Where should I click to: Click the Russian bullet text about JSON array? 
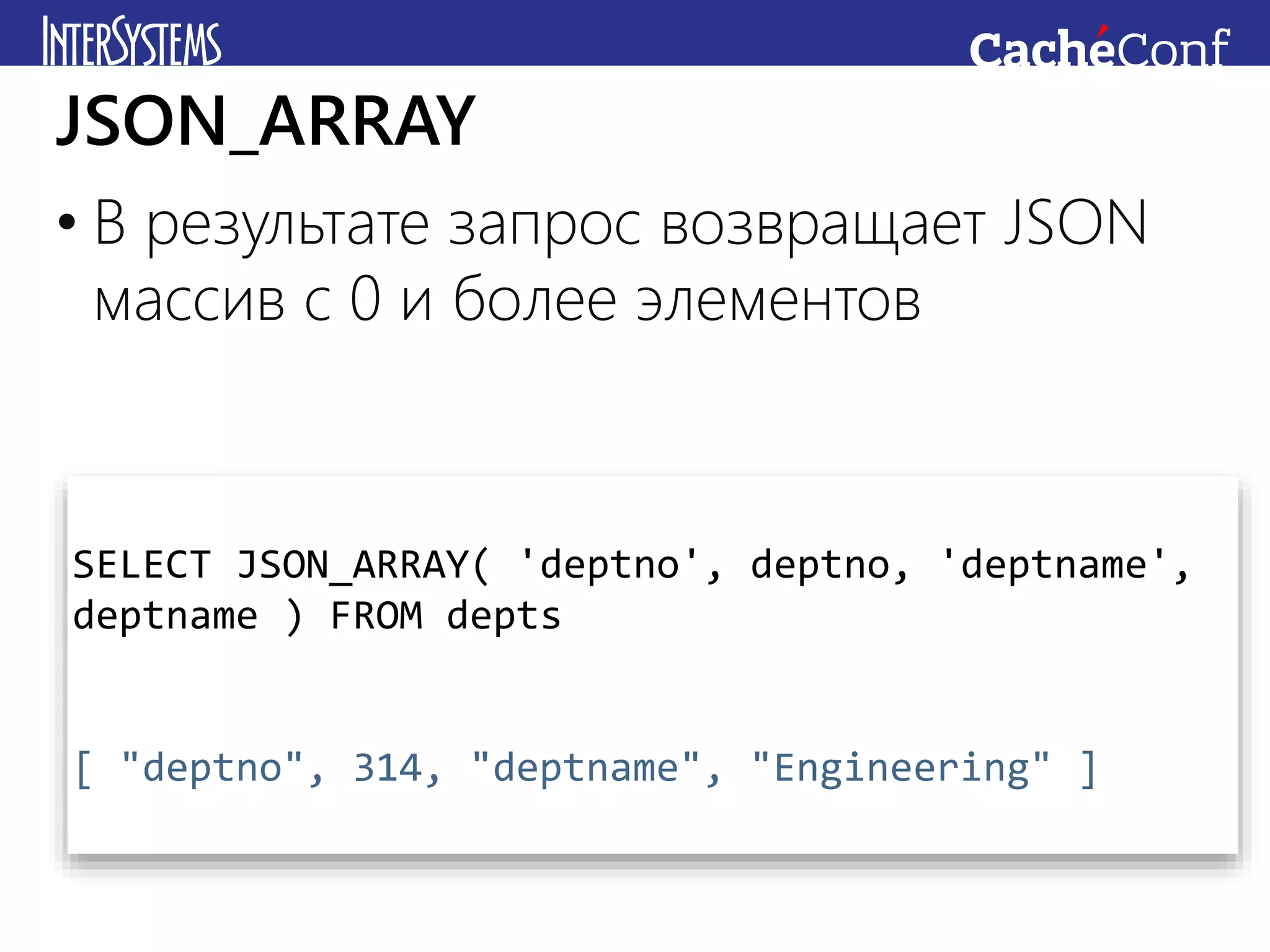pyautogui.click(x=620, y=260)
